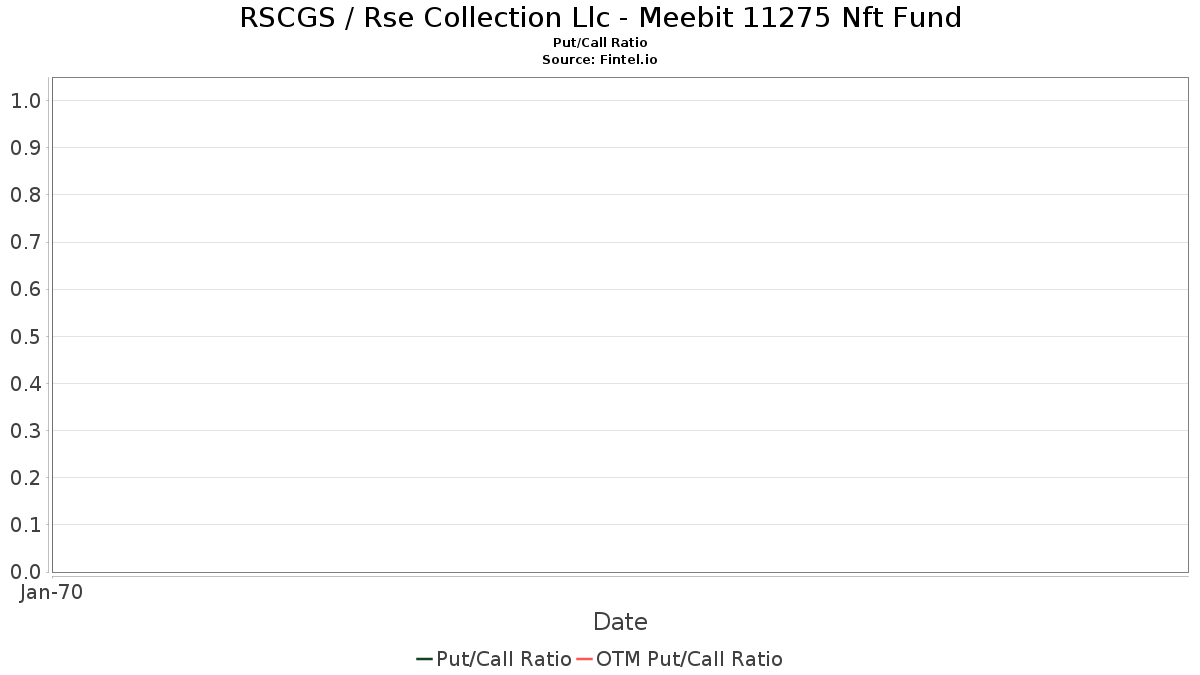Click the 0.0 y-axis label
The width and height of the screenshot is (1200, 675).
[x=25, y=572]
